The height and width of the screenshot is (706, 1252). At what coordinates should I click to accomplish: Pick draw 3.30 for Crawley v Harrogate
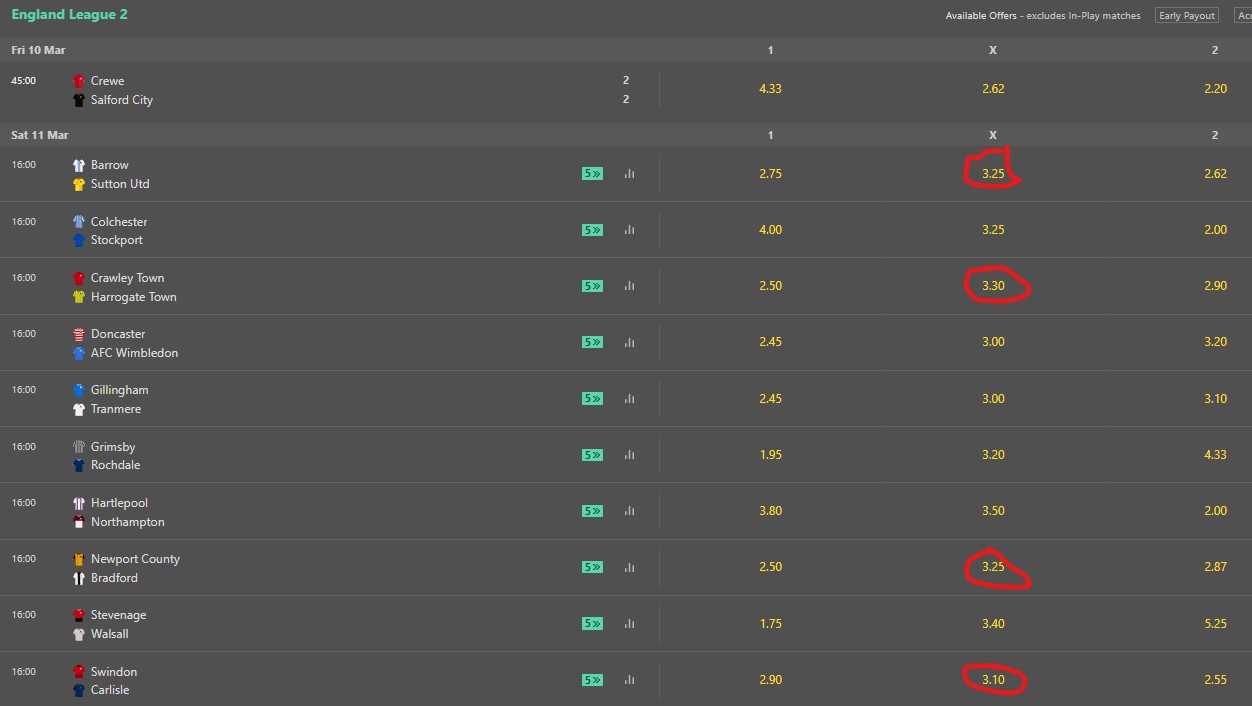[993, 286]
